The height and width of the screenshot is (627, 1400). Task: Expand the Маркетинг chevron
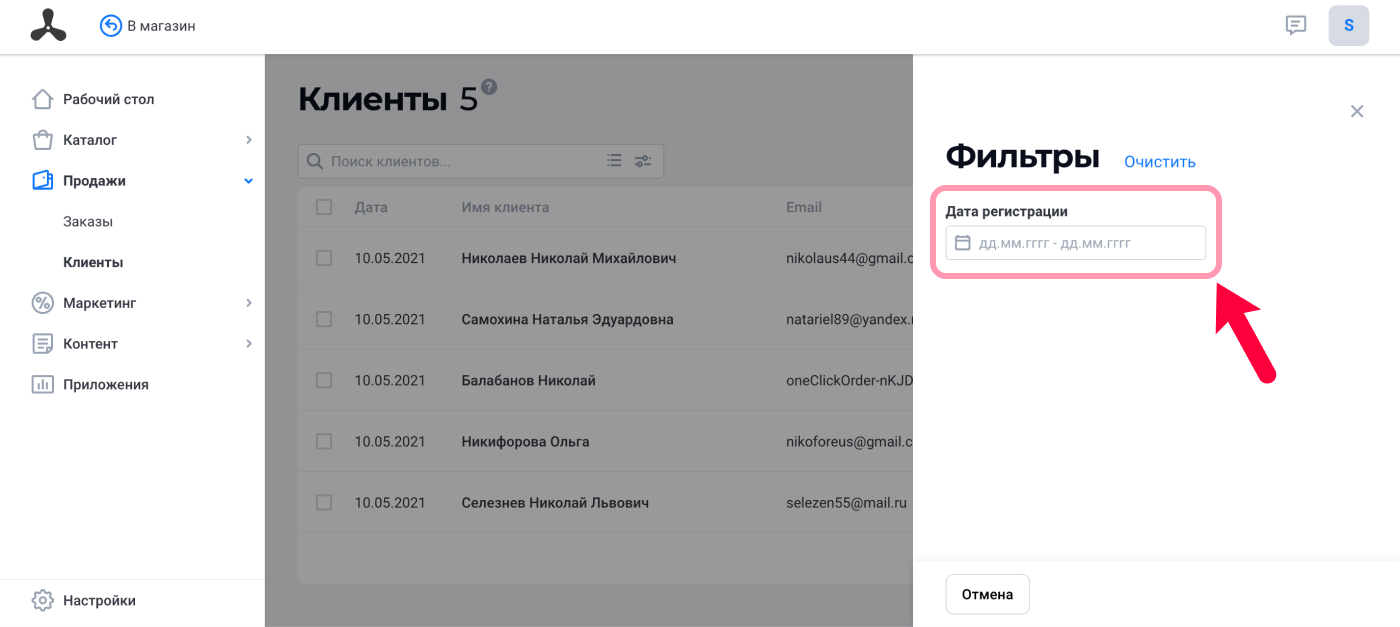click(249, 303)
